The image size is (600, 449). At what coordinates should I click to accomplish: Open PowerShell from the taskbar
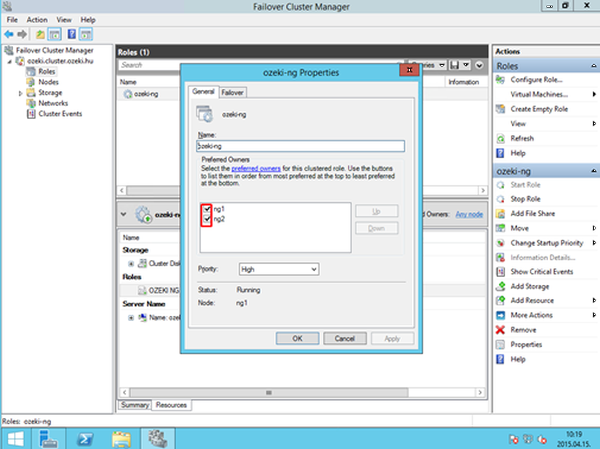(x=85, y=439)
